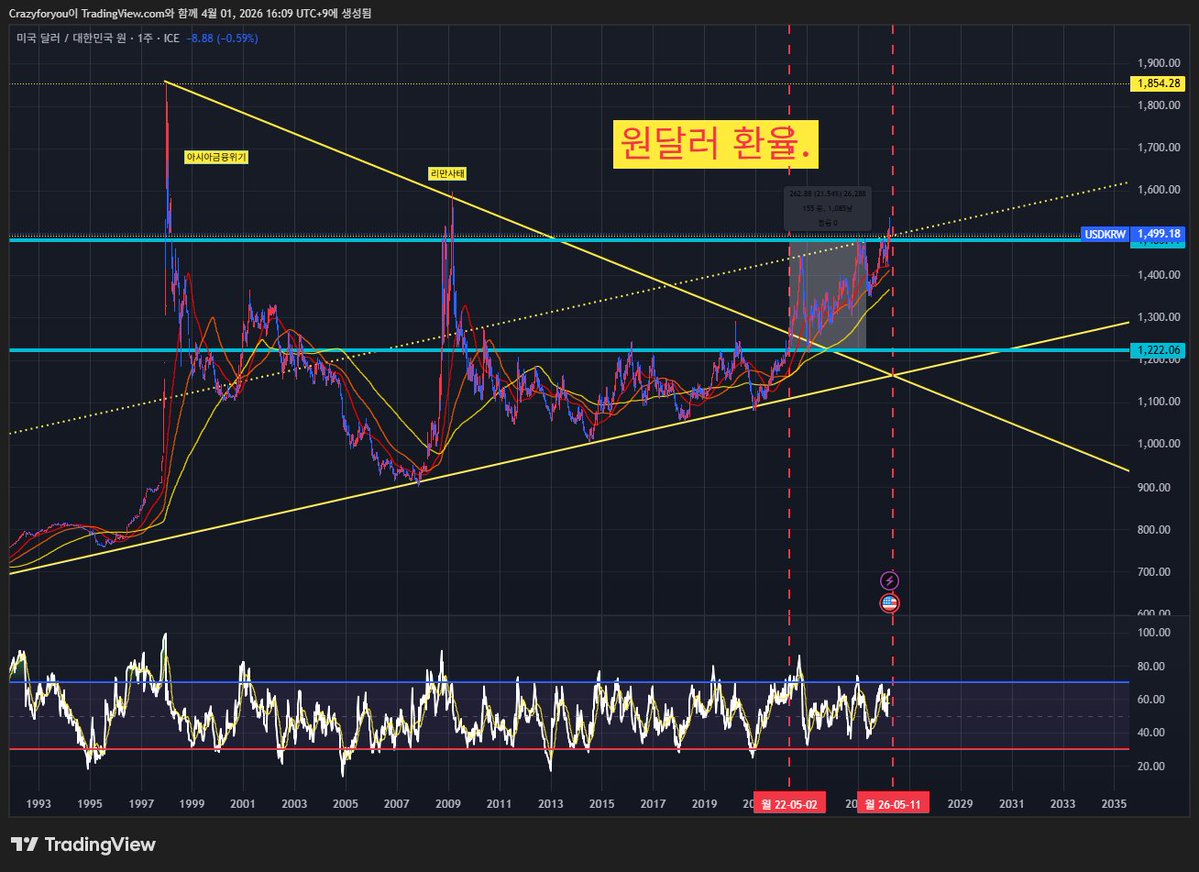The image size is (1199, 872).
Task: Click the 1,000.00 price axis label
Action: (x=1158, y=444)
